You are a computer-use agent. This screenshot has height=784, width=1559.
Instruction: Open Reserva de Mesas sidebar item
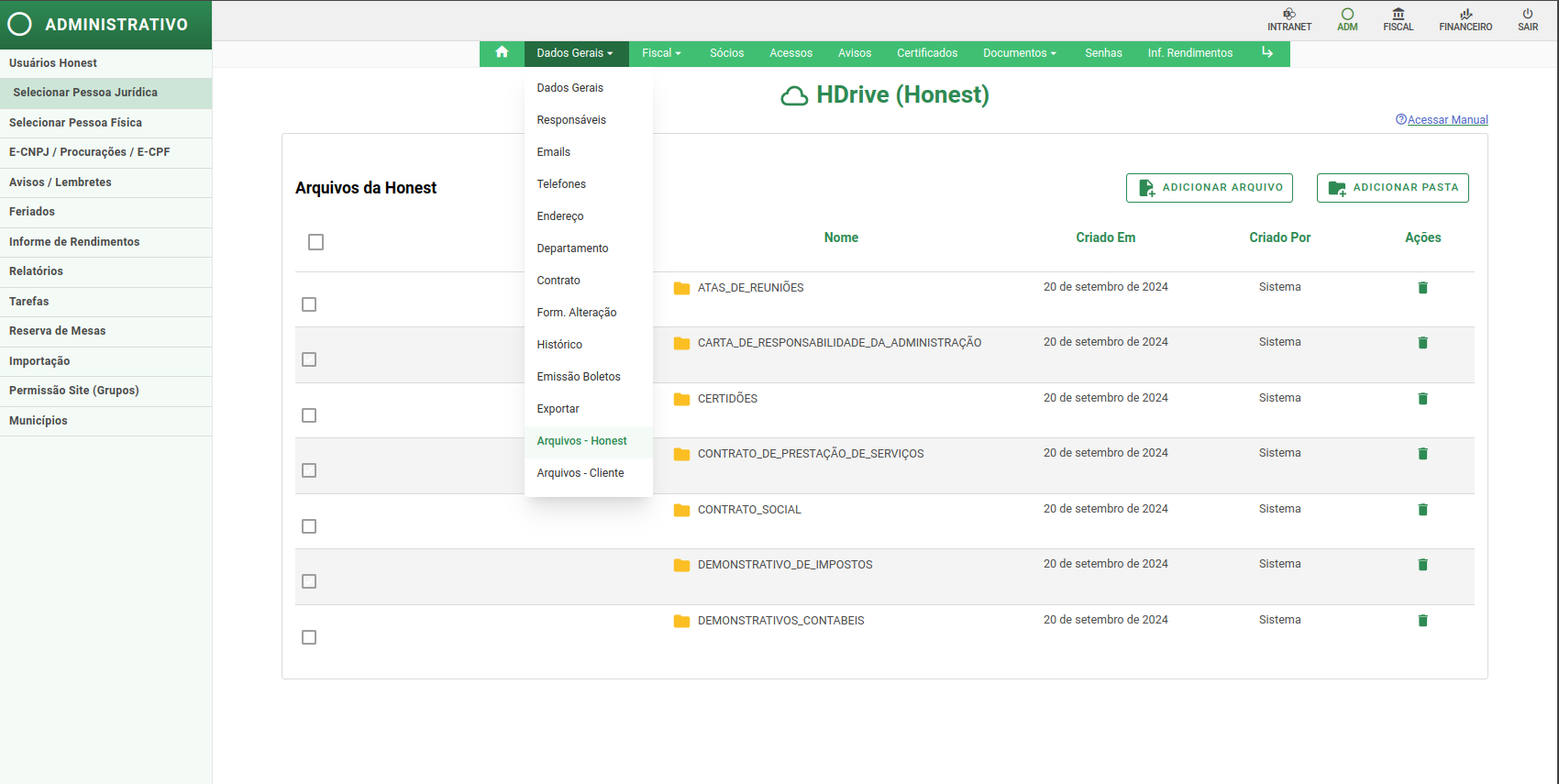pyautogui.click(x=105, y=331)
